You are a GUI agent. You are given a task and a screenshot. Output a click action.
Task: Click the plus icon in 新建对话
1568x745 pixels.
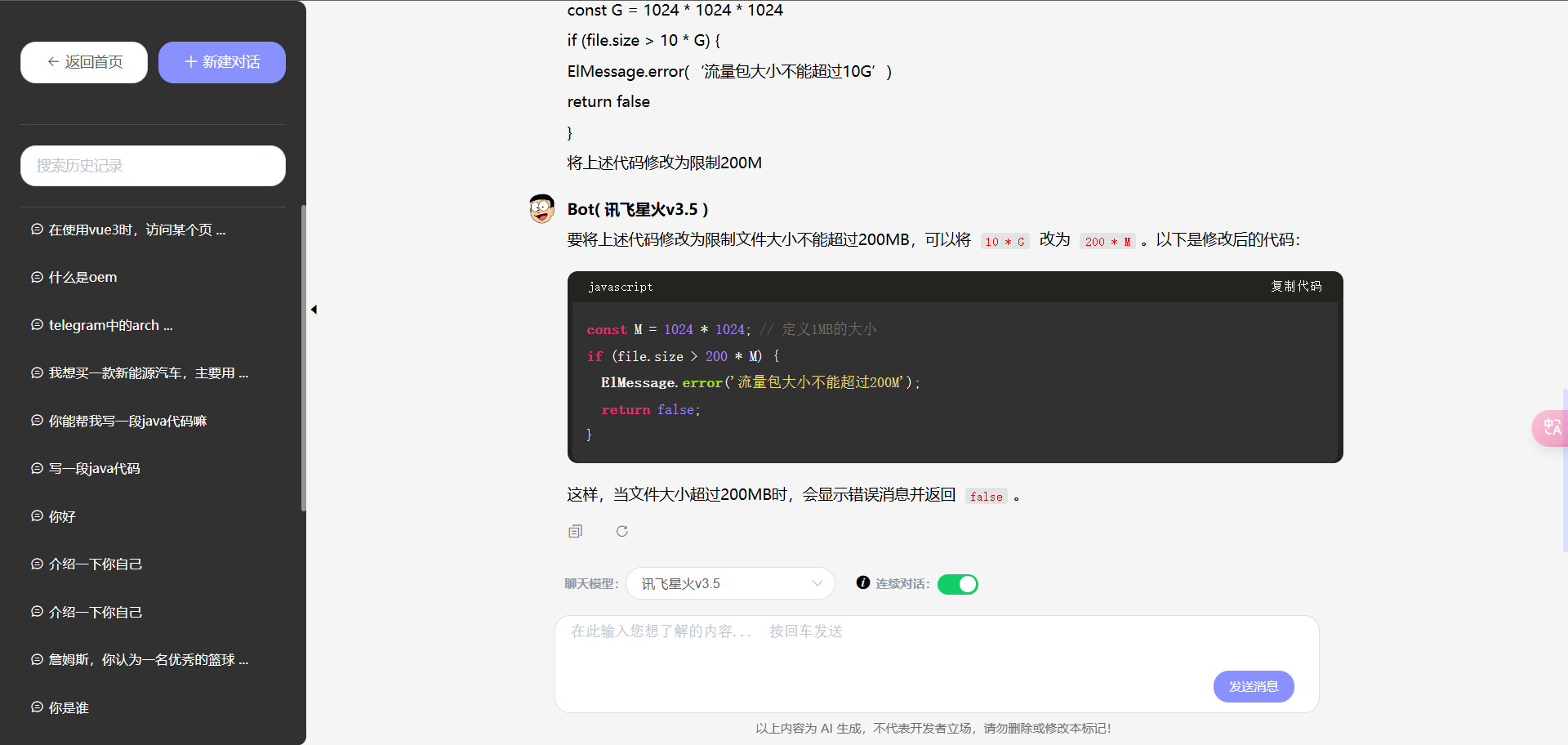pos(190,61)
